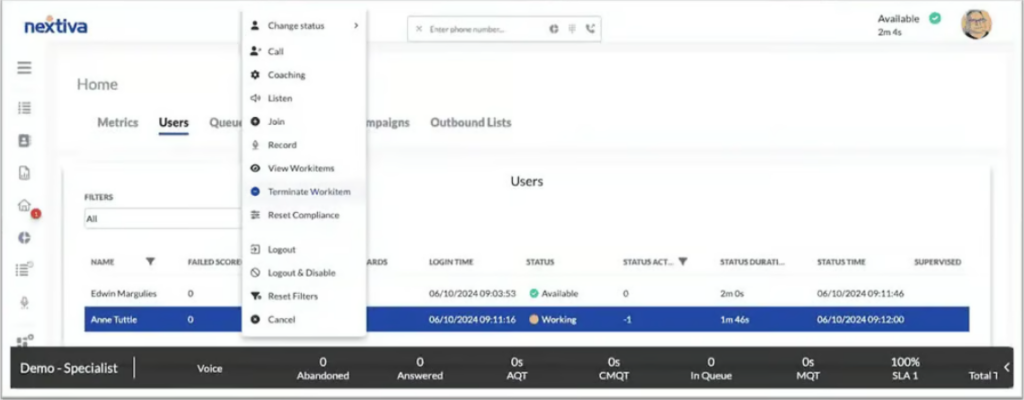Open the hamburger menu in left sidebar
This screenshot has width=1024, height=400.
(25, 68)
